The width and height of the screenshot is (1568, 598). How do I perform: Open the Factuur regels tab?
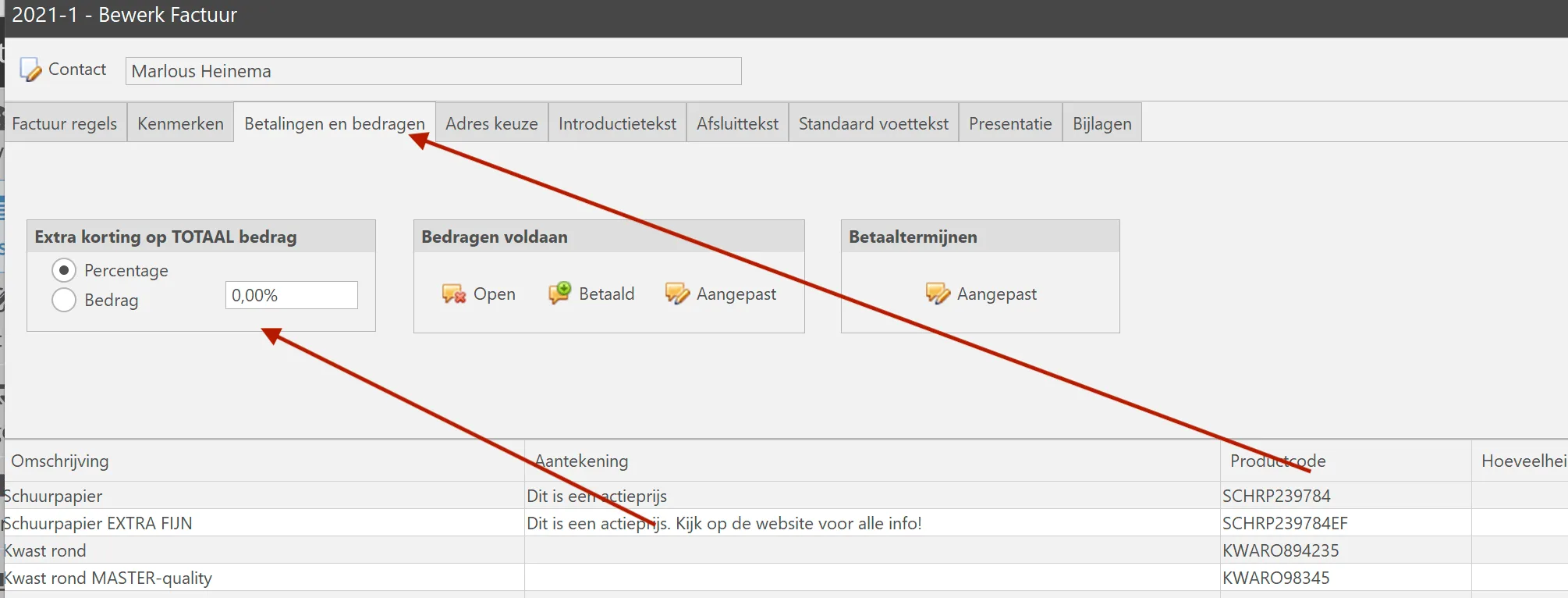(65, 123)
